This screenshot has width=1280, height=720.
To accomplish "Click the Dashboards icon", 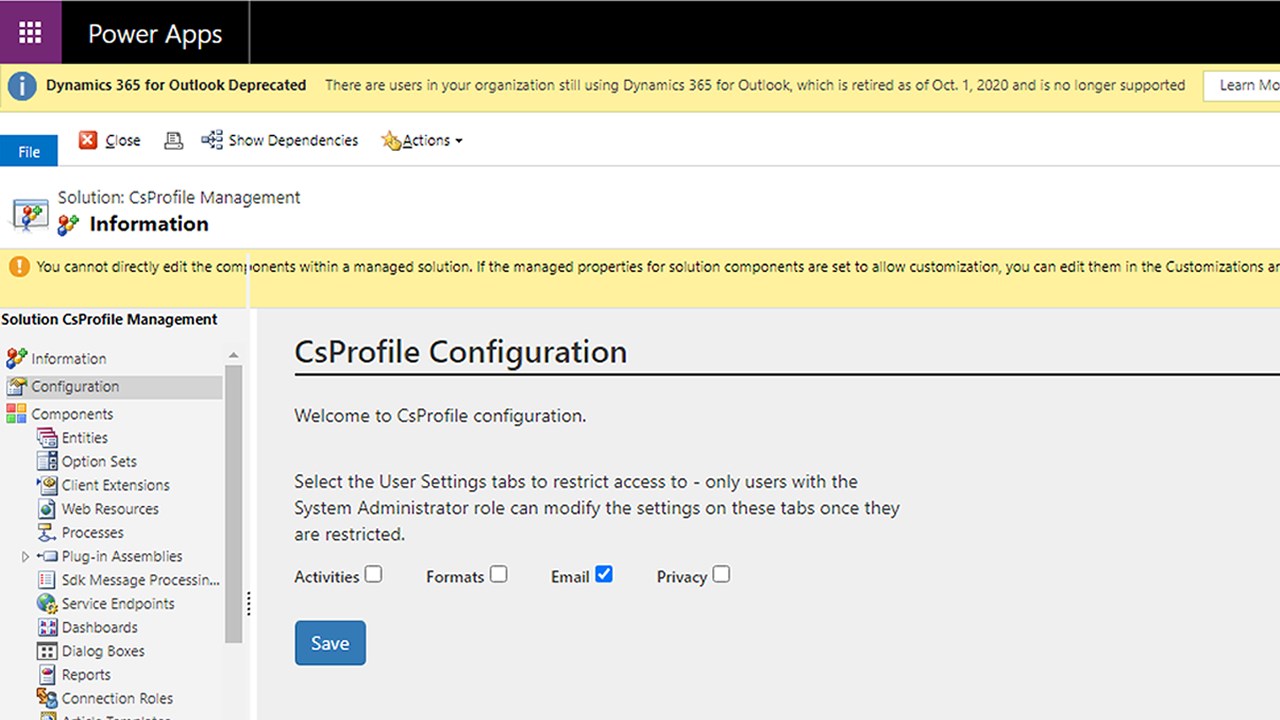I will [47, 628].
